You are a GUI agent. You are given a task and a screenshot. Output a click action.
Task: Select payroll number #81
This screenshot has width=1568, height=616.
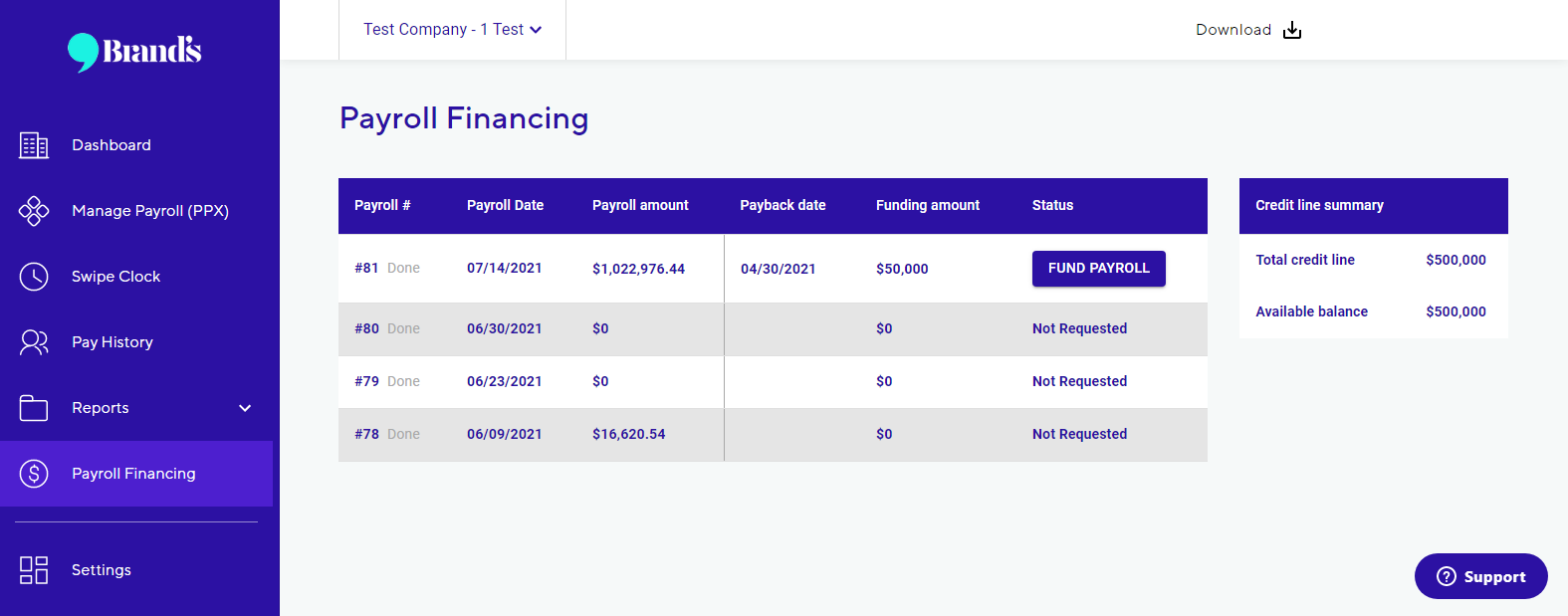[366, 268]
